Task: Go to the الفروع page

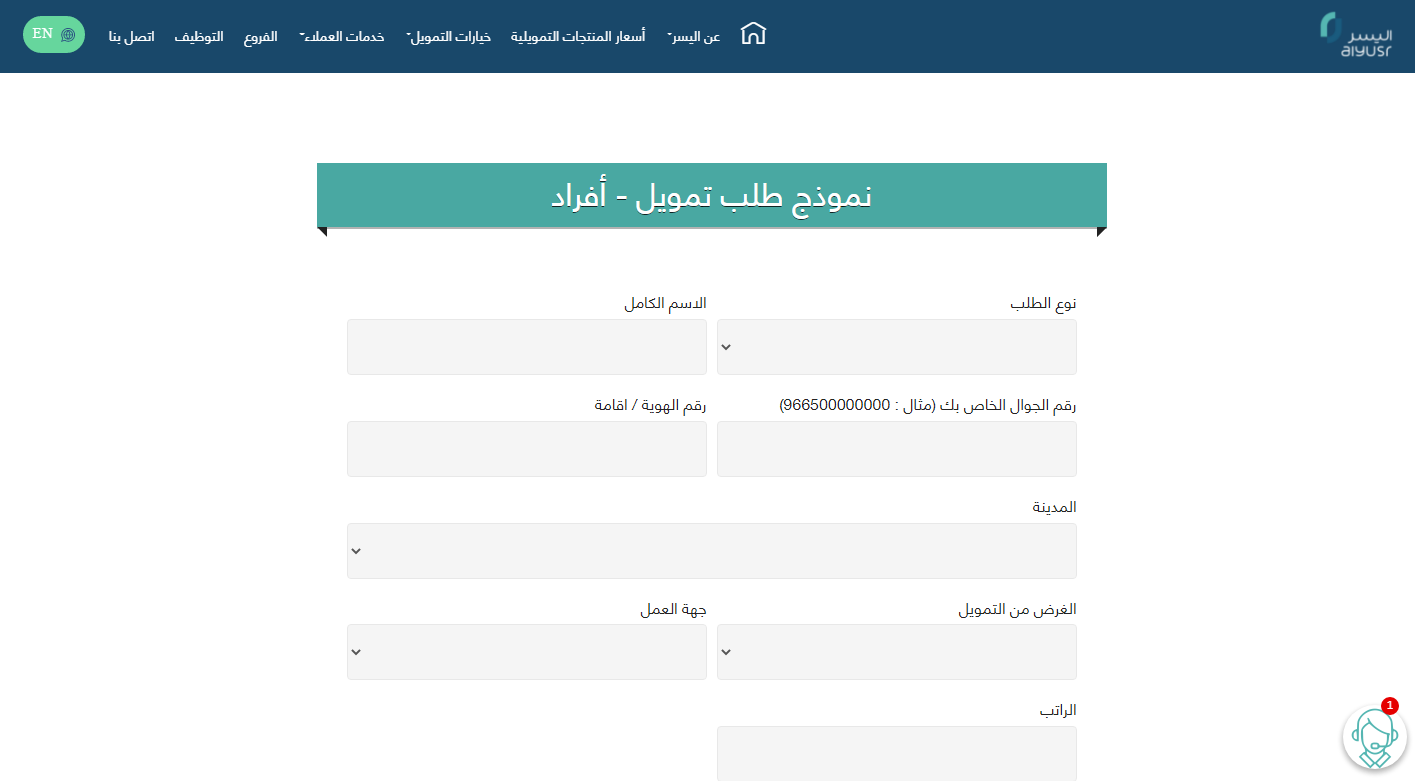Action: point(261,36)
